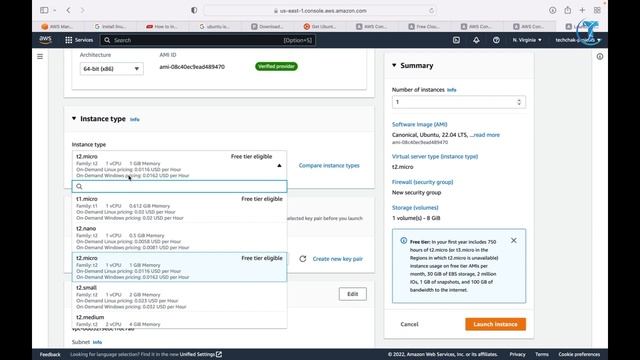Open the Services grid menu

(x=79, y=40)
